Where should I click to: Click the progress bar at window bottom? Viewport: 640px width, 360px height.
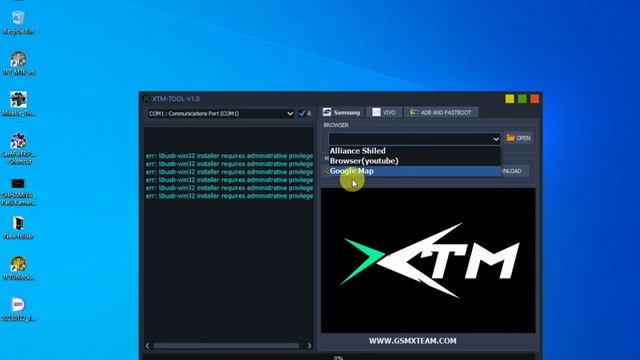(x=338, y=357)
